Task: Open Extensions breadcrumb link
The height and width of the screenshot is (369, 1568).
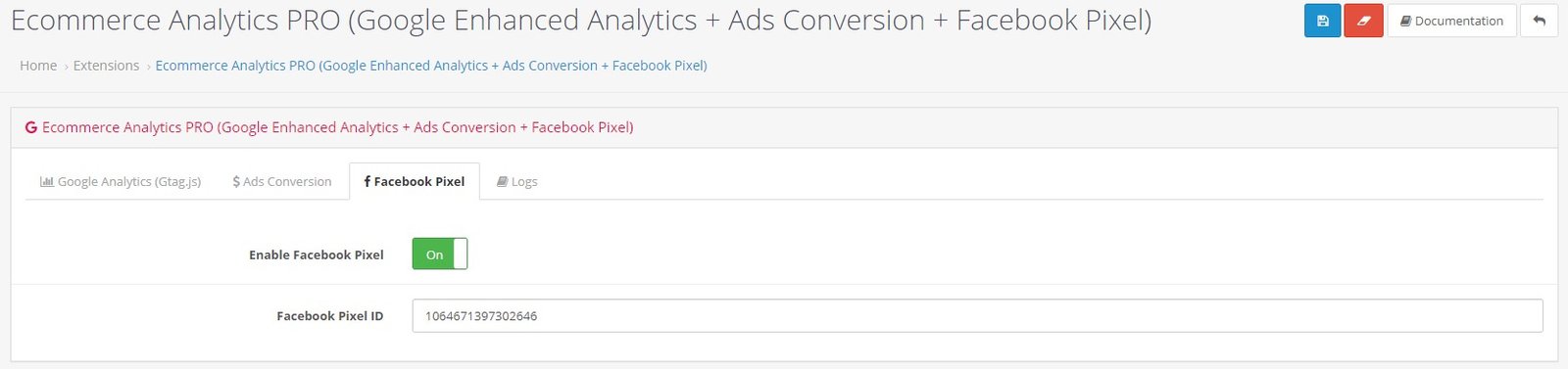Action: point(106,66)
